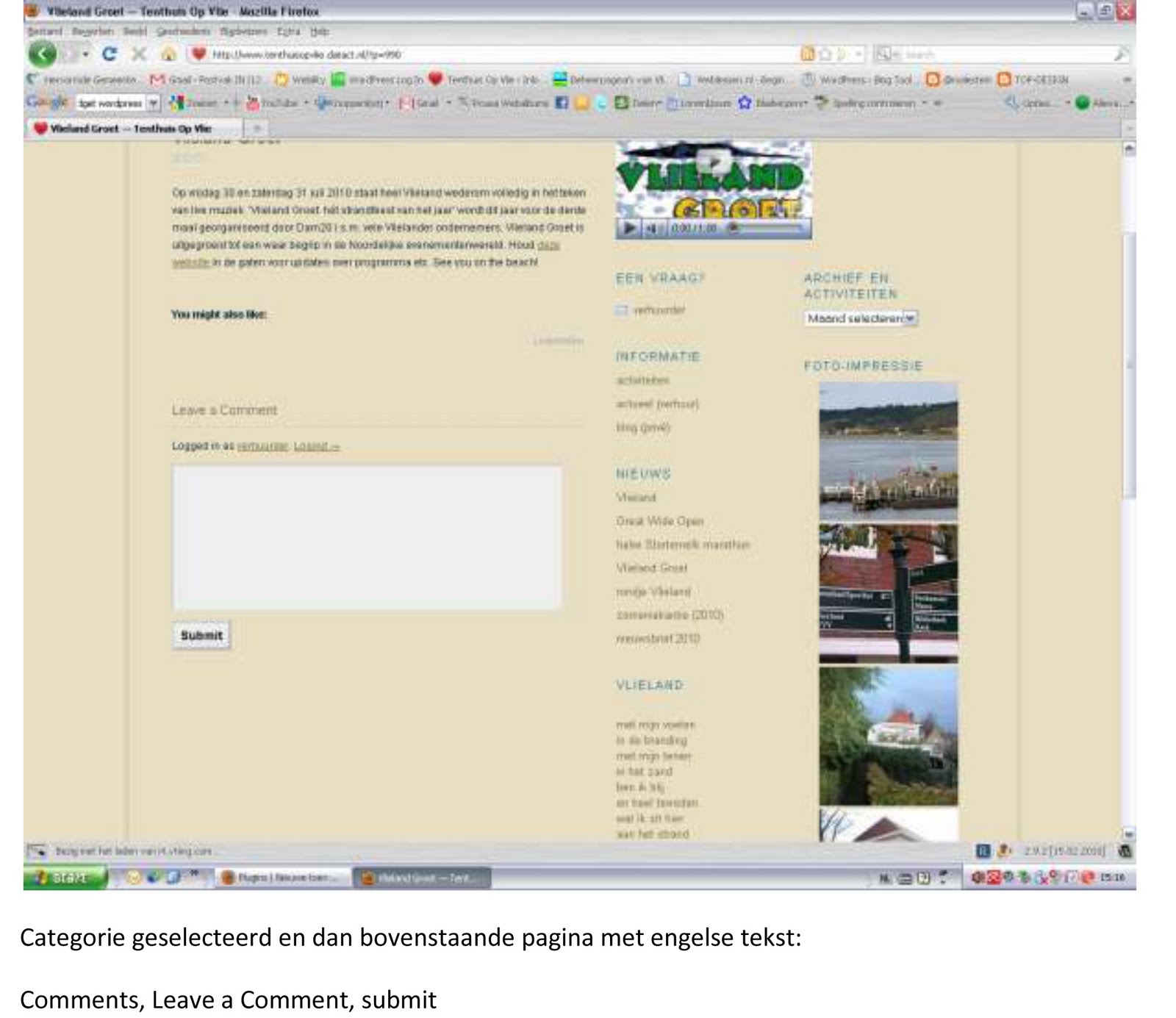
Task: Open back/forward history dropdown arrow
Action: (86, 54)
